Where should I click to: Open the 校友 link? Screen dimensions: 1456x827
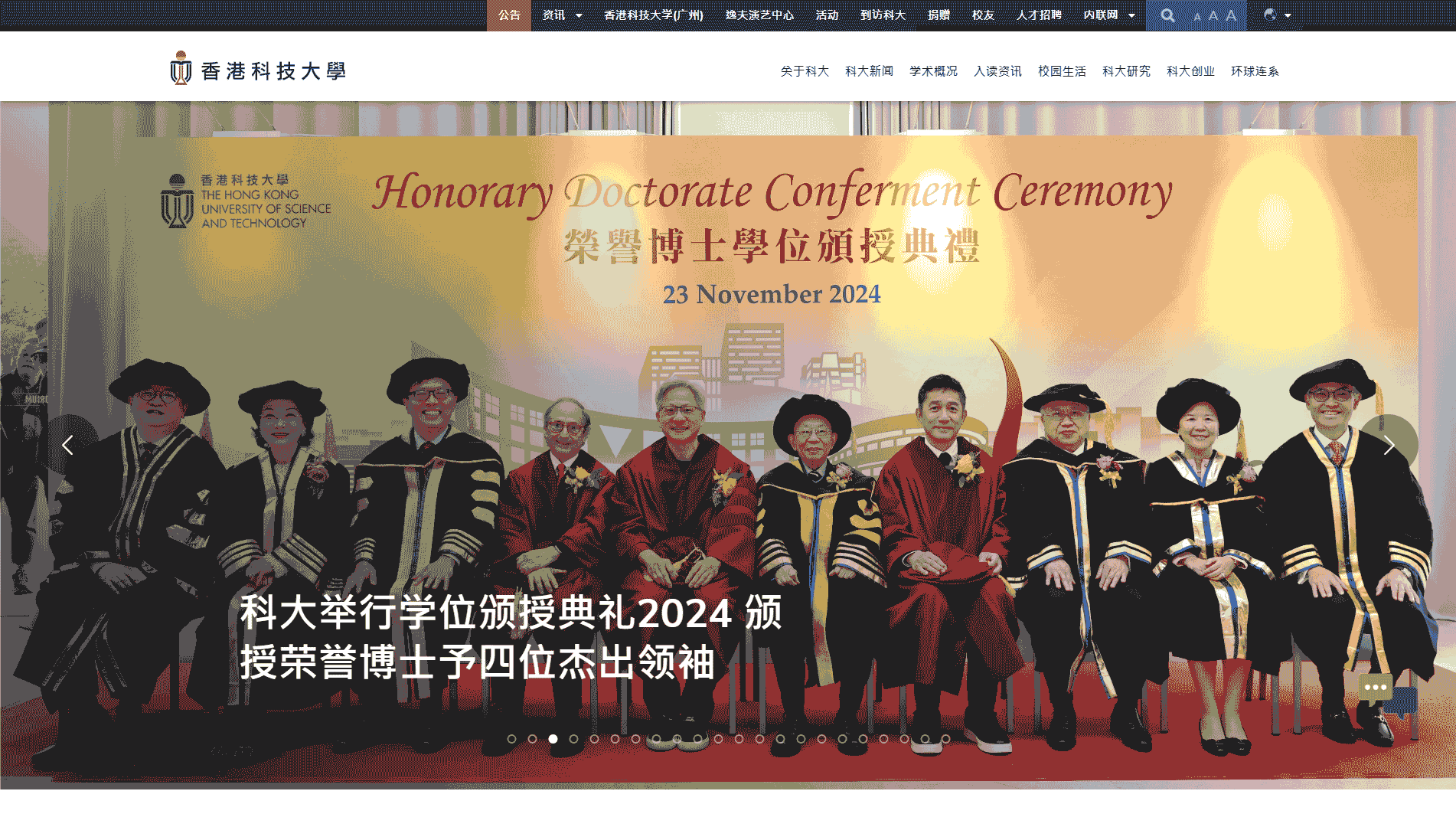[x=983, y=15]
